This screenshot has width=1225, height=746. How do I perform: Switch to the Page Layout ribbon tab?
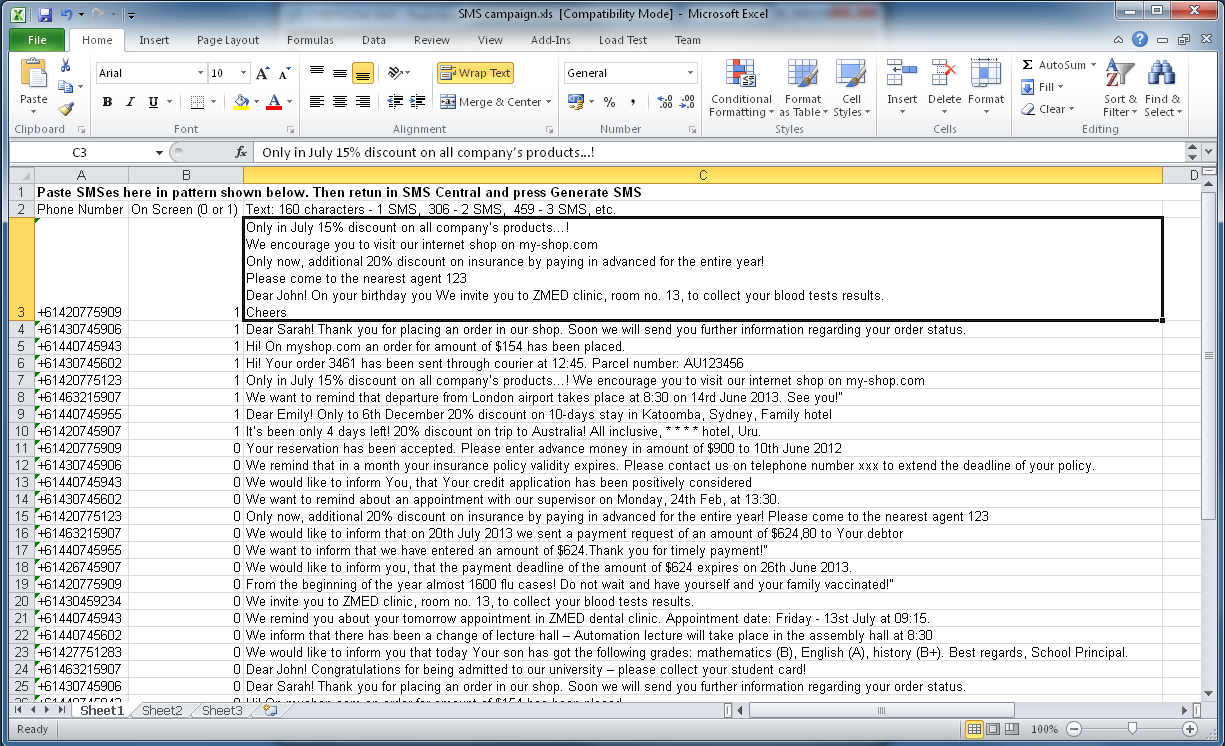[x=228, y=40]
